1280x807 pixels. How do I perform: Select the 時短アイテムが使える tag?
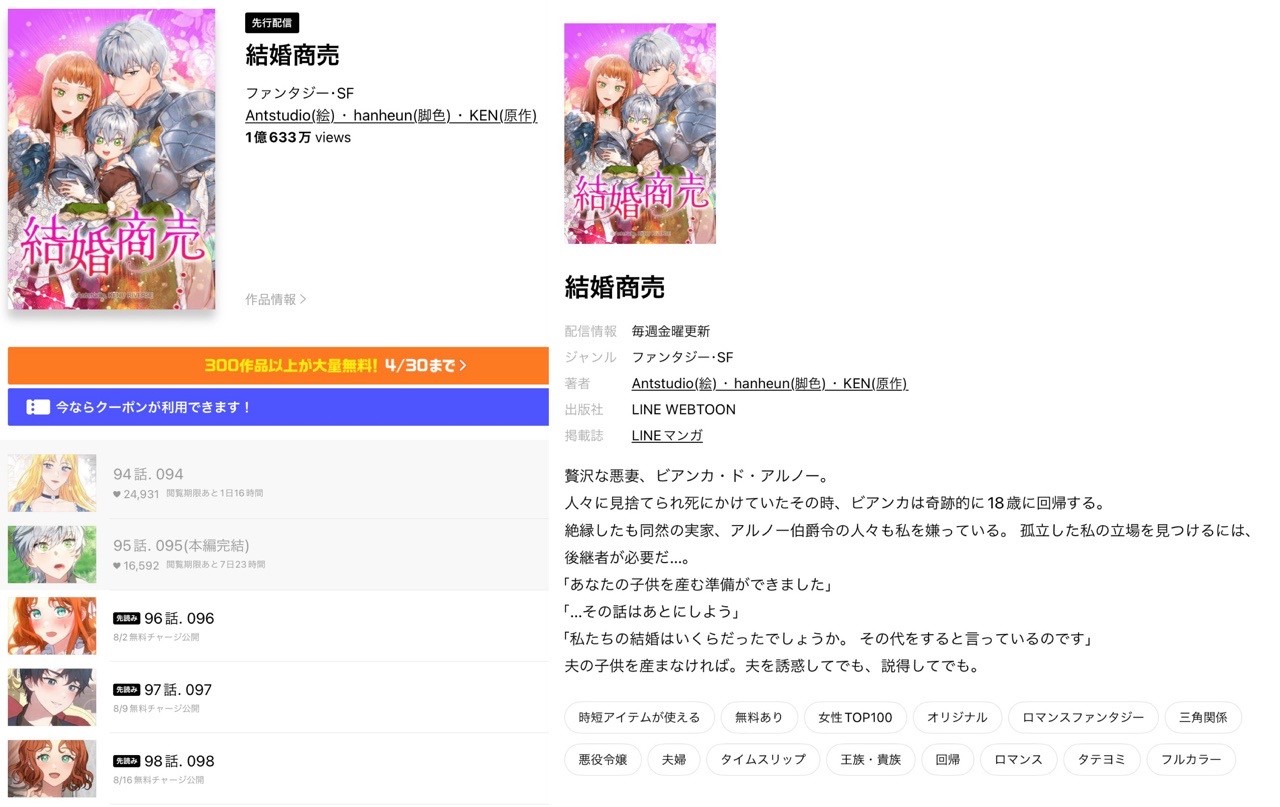(640, 717)
